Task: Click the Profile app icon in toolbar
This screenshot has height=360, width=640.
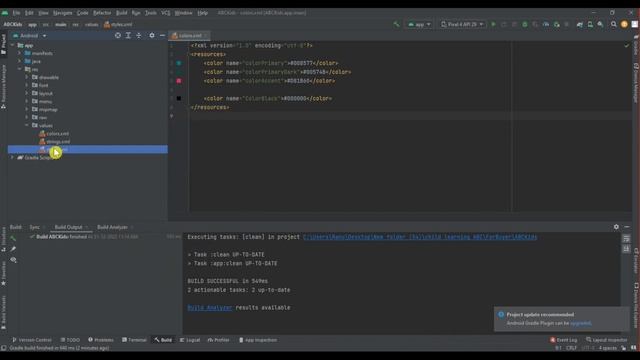Action: click(546, 24)
